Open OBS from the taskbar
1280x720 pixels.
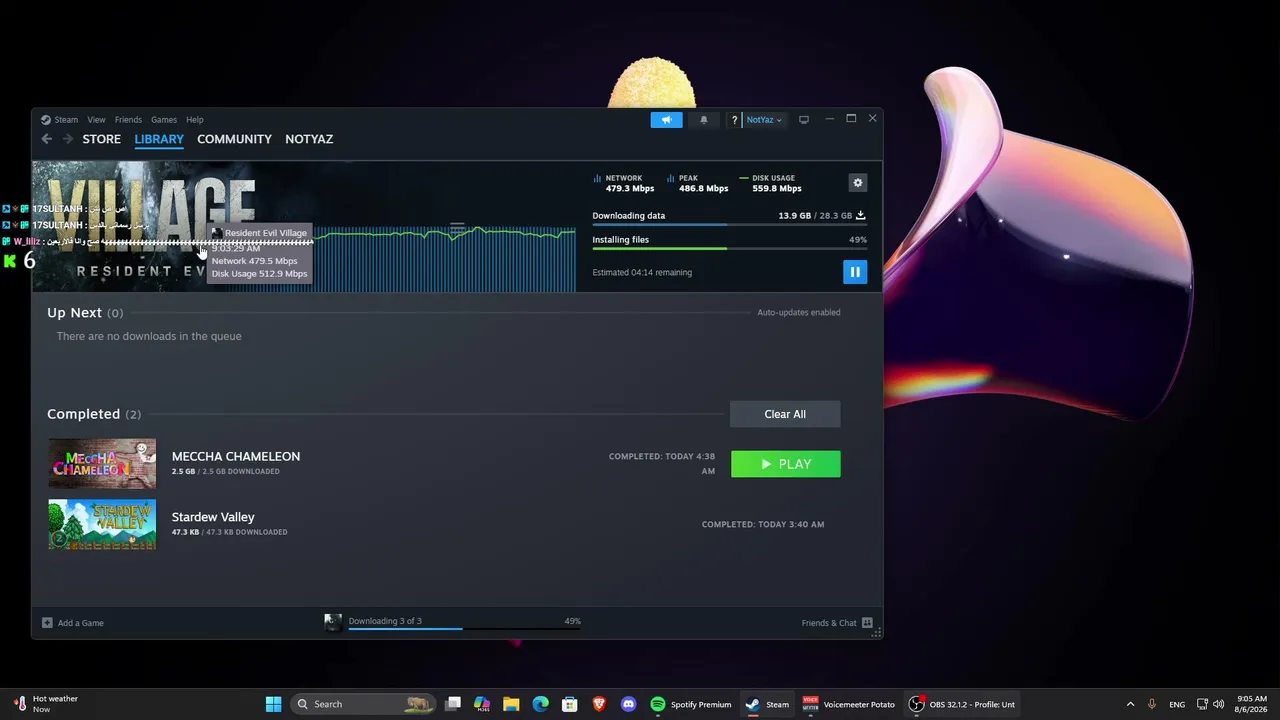coord(962,704)
